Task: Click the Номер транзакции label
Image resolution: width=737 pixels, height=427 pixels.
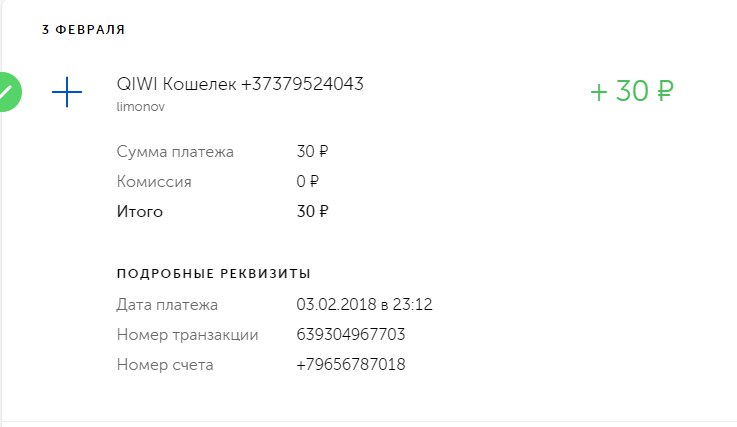Action: [187, 335]
